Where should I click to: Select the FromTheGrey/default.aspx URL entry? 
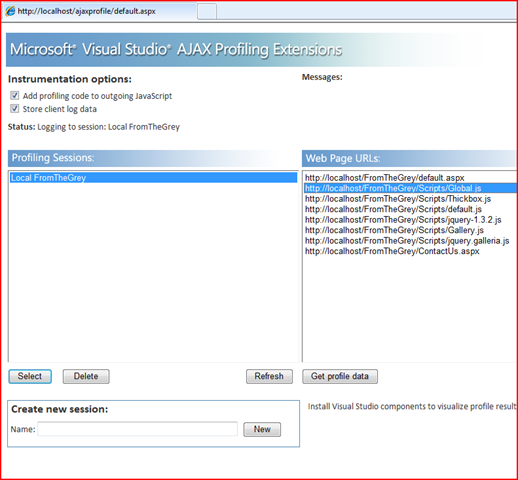point(410,178)
